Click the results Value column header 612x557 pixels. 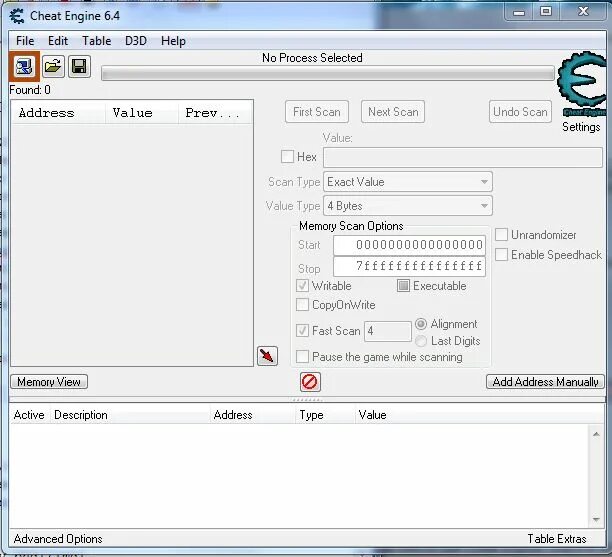coord(142,113)
